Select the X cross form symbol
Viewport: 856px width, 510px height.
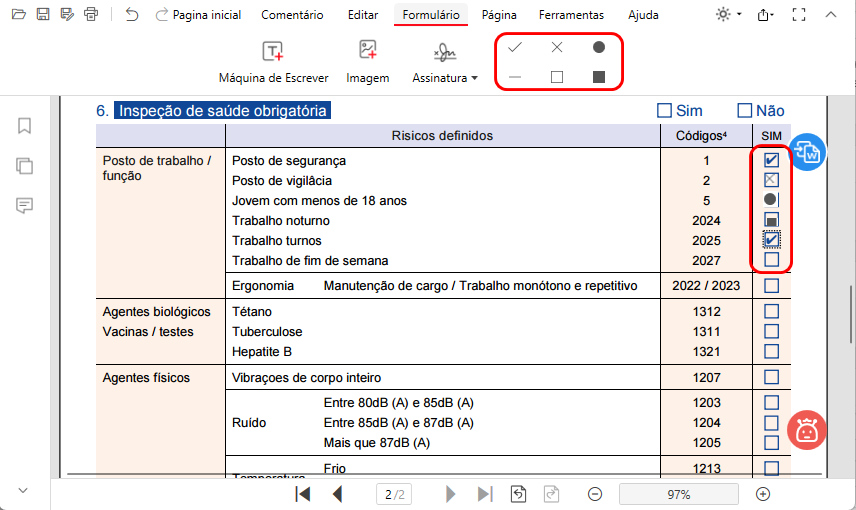pyautogui.click(x=557, y=48)
